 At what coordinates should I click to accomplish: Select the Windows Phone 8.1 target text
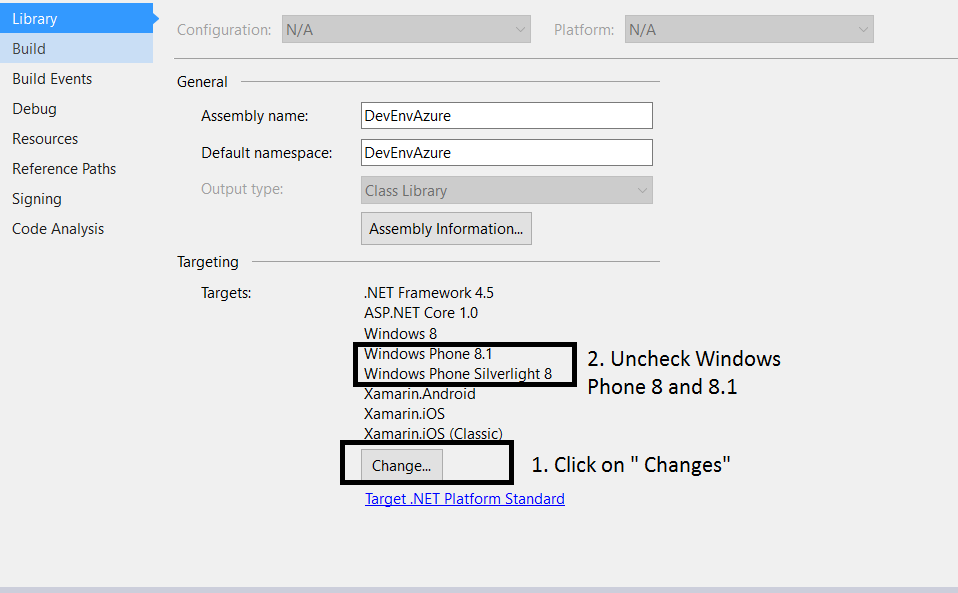[428, 354]
